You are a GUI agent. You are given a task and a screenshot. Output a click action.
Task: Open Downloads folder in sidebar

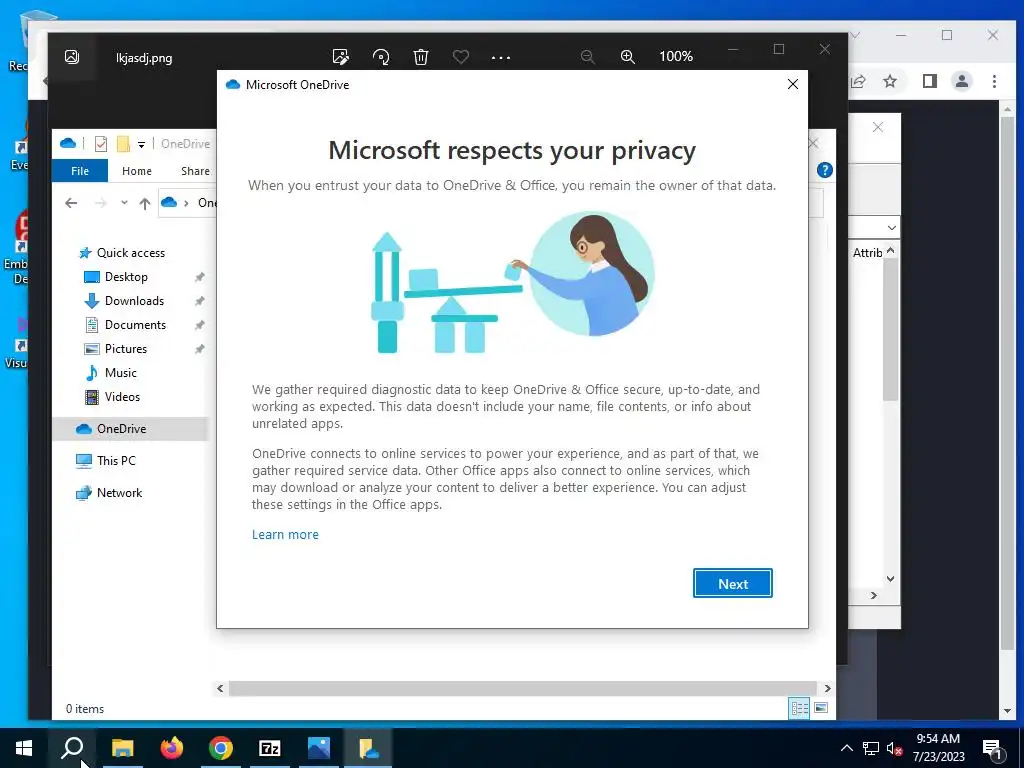(135, 301)
